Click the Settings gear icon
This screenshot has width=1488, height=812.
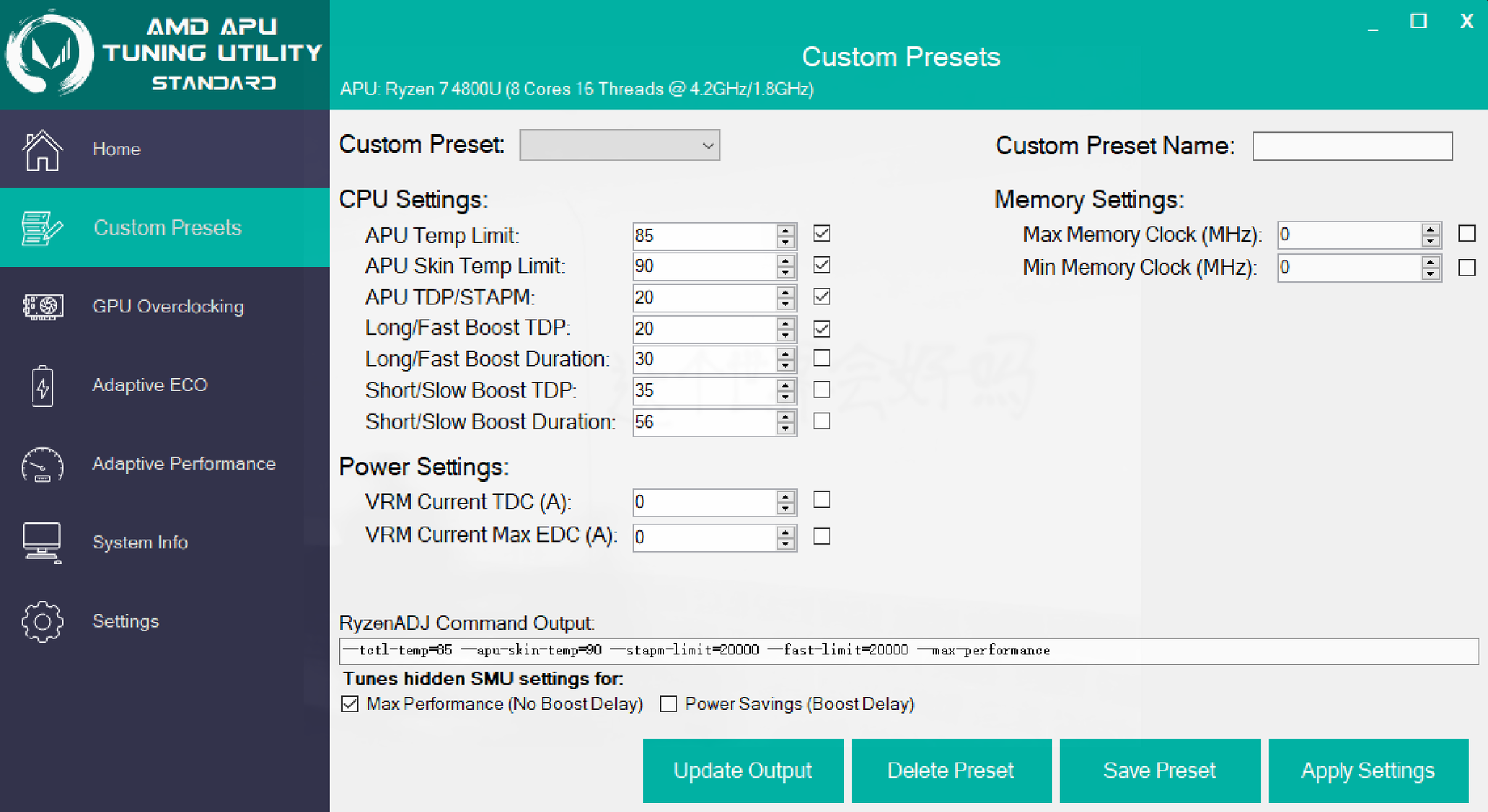(42, 622)
